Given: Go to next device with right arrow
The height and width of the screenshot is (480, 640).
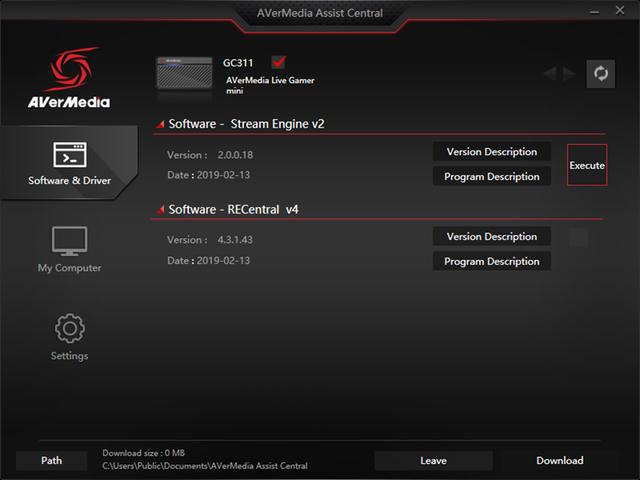Looking at the screenshot, I should (x=569, y=74).
